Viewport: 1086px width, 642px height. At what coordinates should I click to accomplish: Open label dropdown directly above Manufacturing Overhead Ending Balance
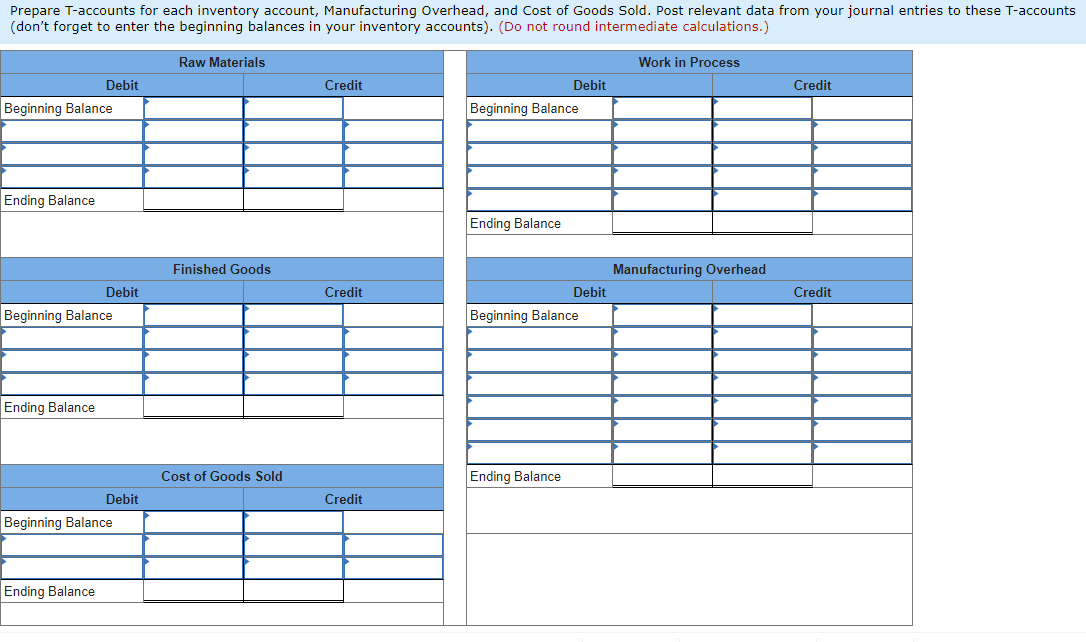click(x=540, y=453)
